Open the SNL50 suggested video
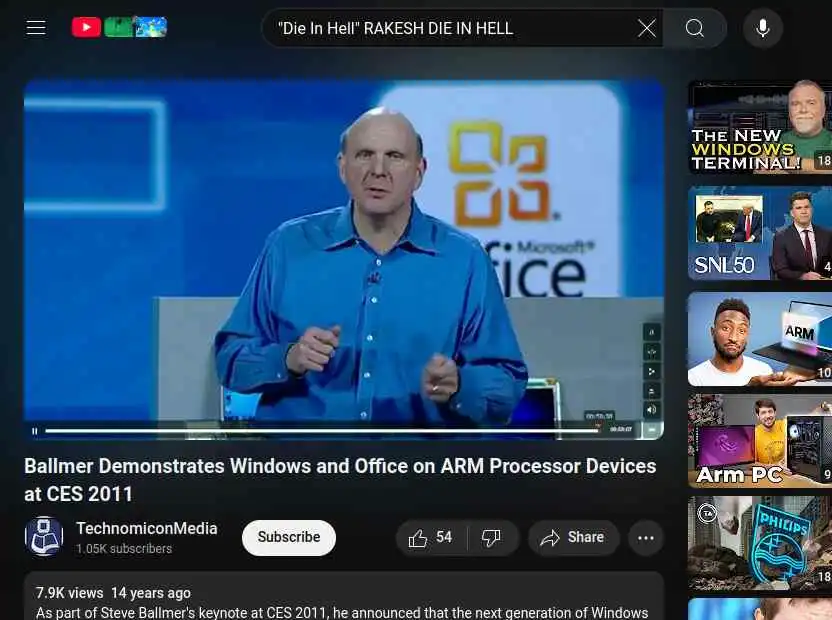This screenshot has width=832, height=620. coord(760,233)
